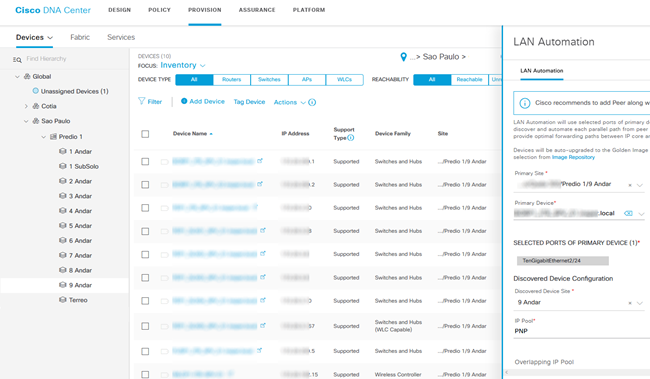Toggle the select-all devices checkbox
Viewport: 650px width, 379px height.
point(145,134)
